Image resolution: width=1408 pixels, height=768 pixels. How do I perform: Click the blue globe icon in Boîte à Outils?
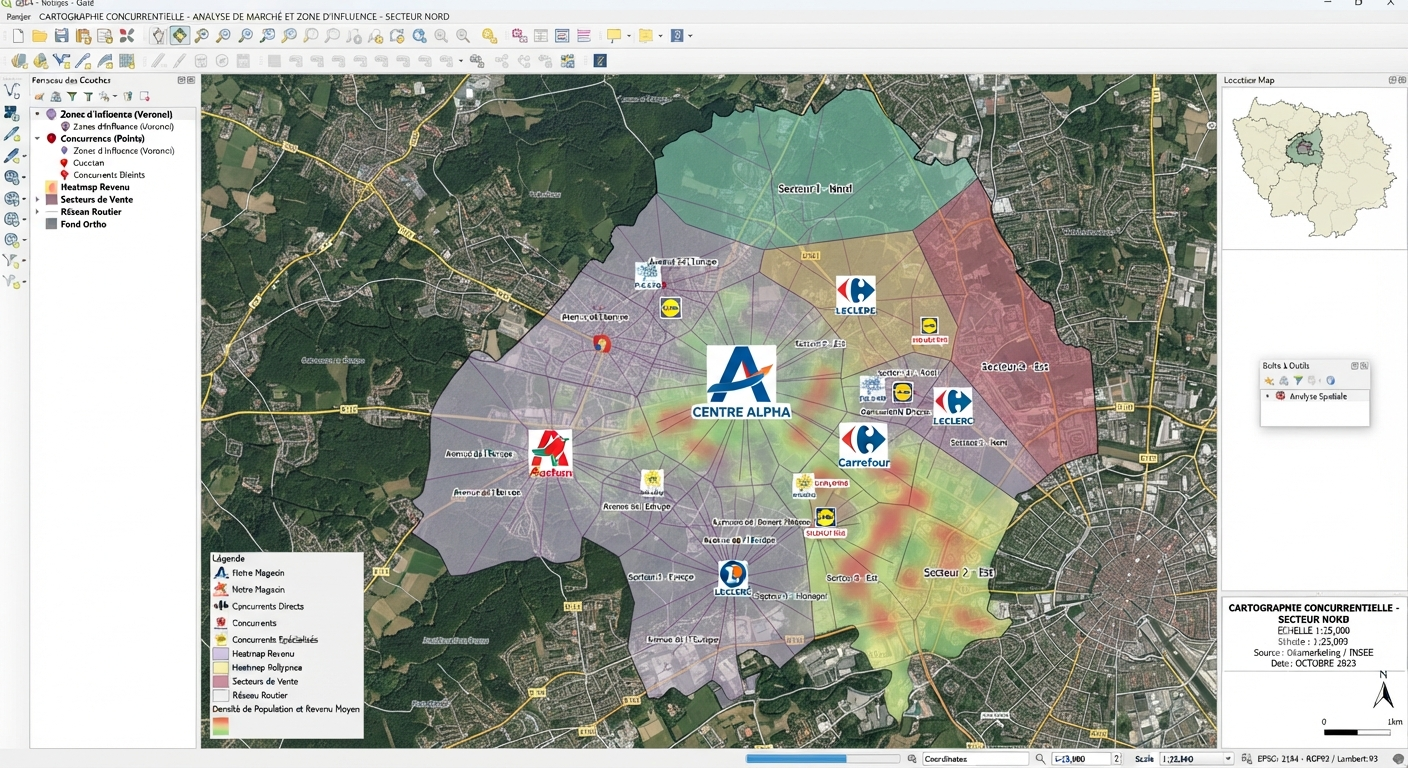(x=1330, y=380)
